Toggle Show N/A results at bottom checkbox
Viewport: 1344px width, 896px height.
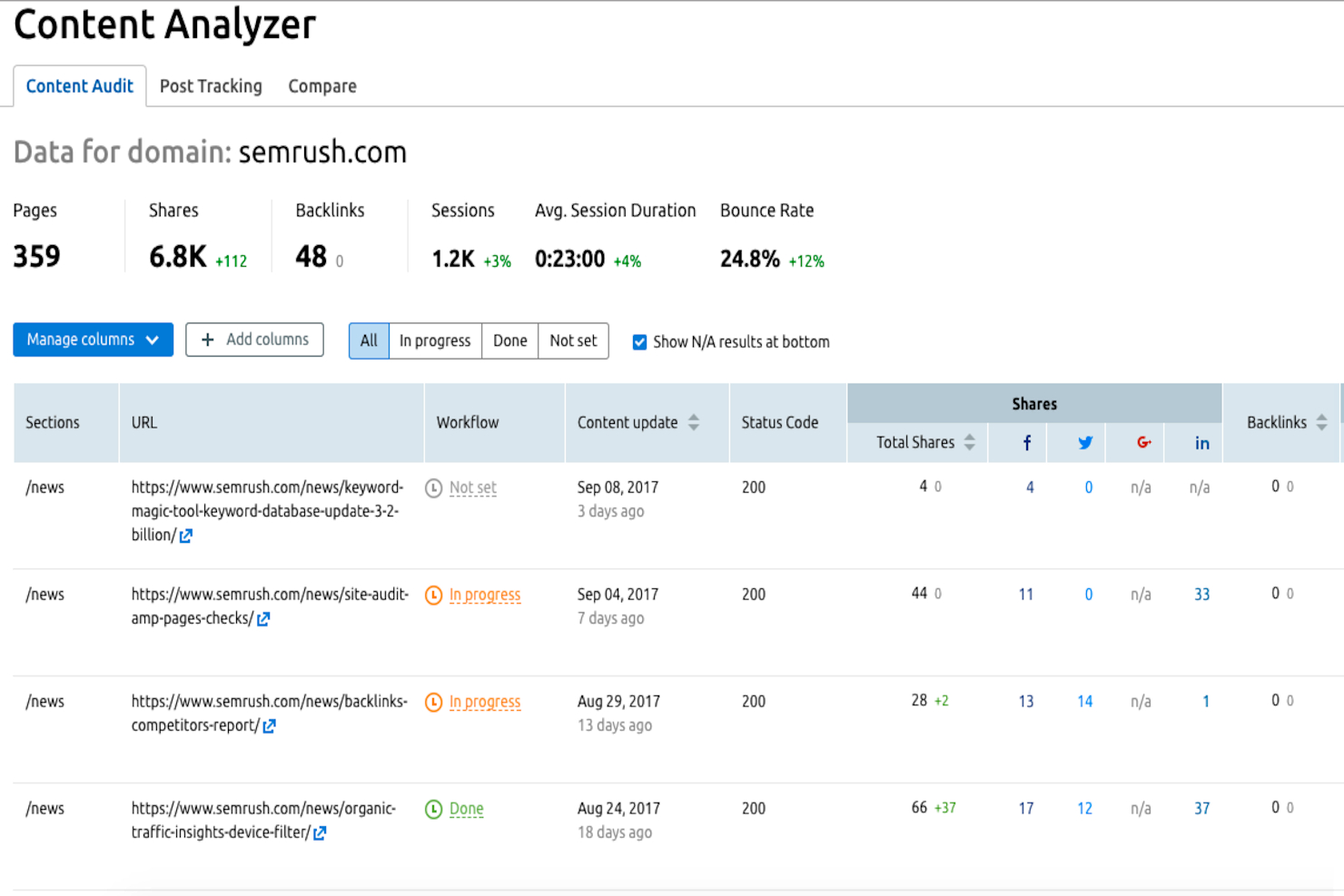(x=639, y=342)
